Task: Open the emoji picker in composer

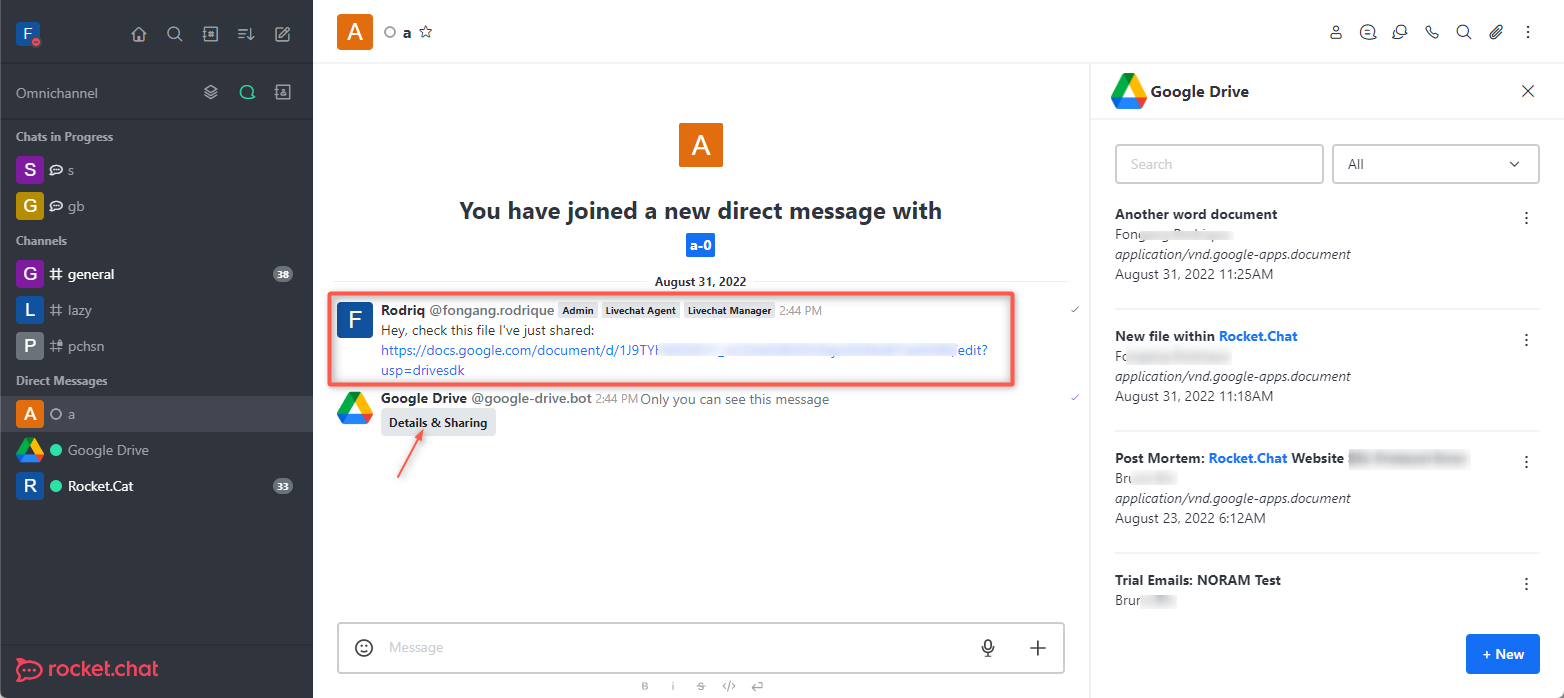Action: 364,648
